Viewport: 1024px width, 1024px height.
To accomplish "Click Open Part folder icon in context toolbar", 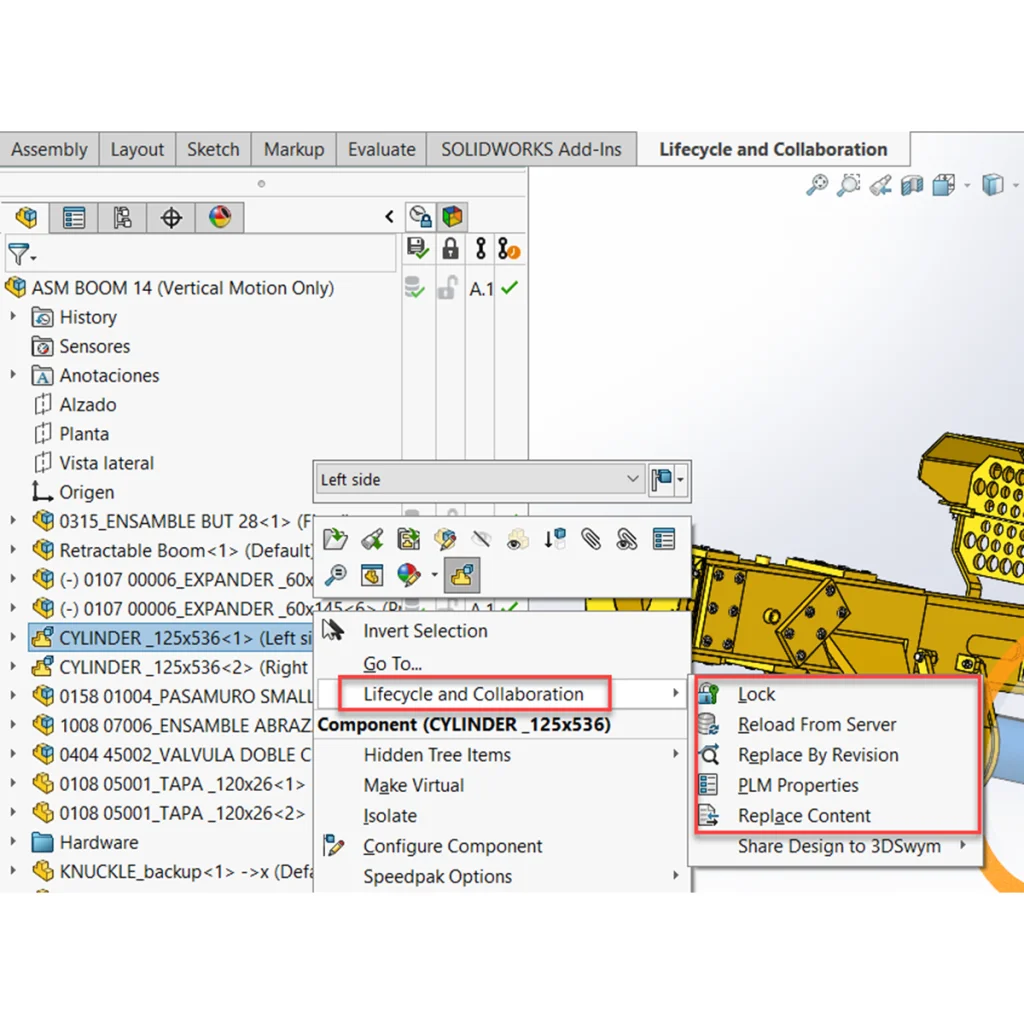I will point(335,540).
